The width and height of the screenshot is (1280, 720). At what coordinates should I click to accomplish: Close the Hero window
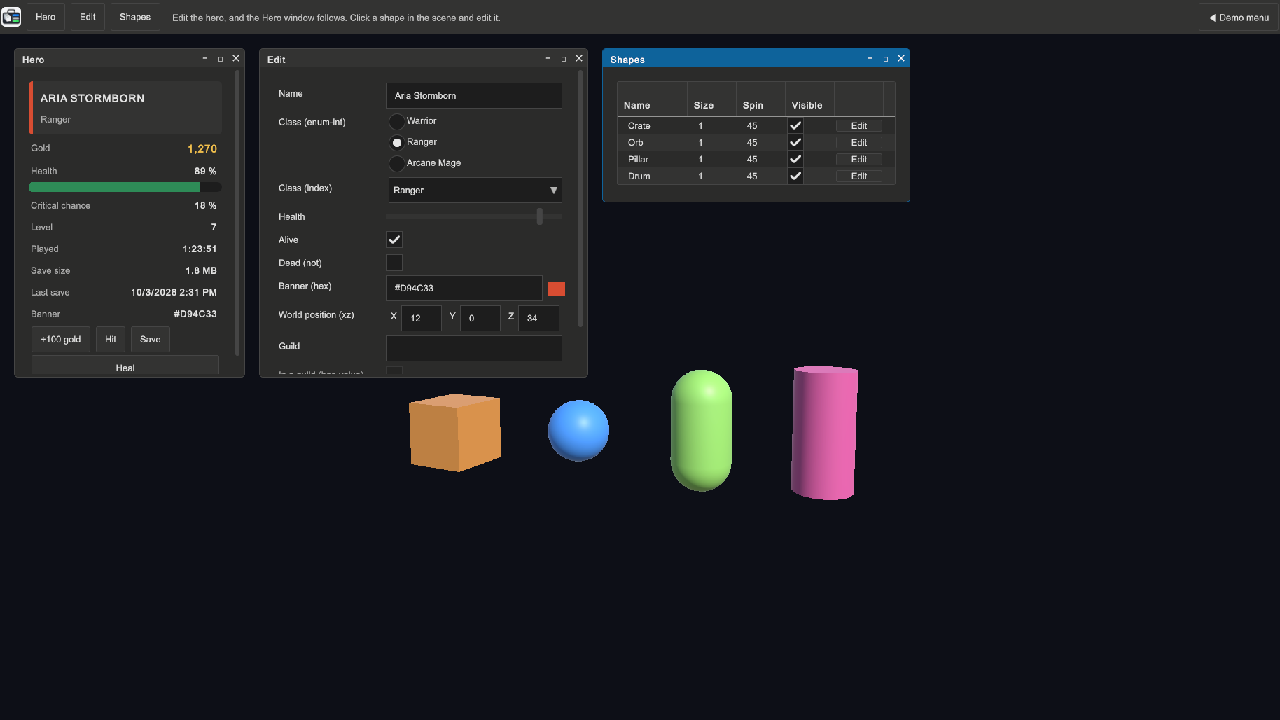click(236, 59)
